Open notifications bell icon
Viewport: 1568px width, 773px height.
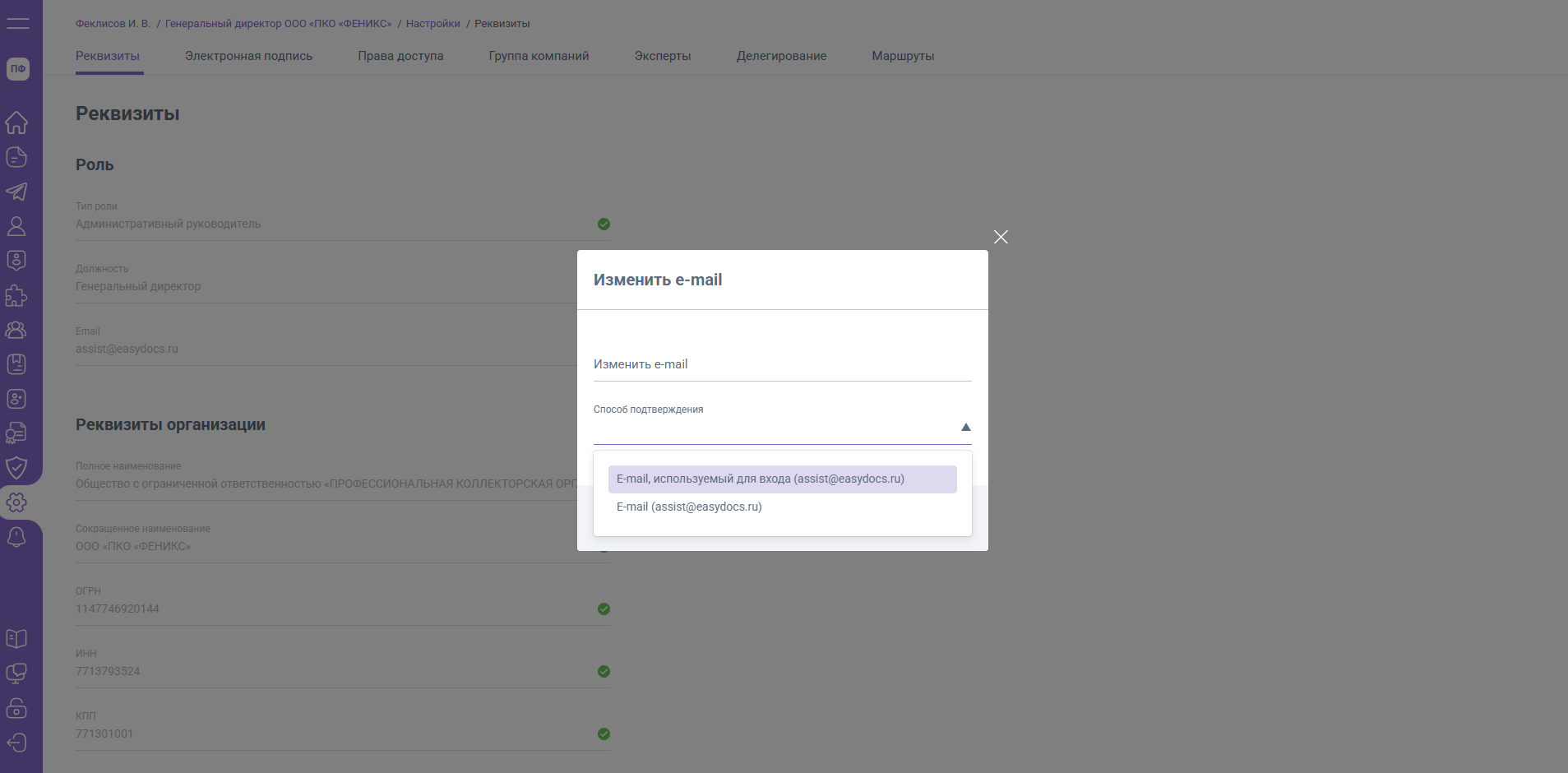pyautogui.click(x=16, y=537)
